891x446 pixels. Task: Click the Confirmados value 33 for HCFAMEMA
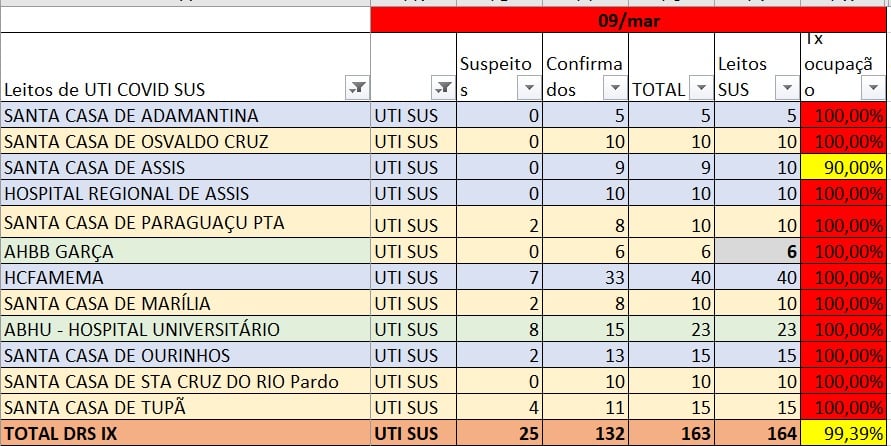585,277
